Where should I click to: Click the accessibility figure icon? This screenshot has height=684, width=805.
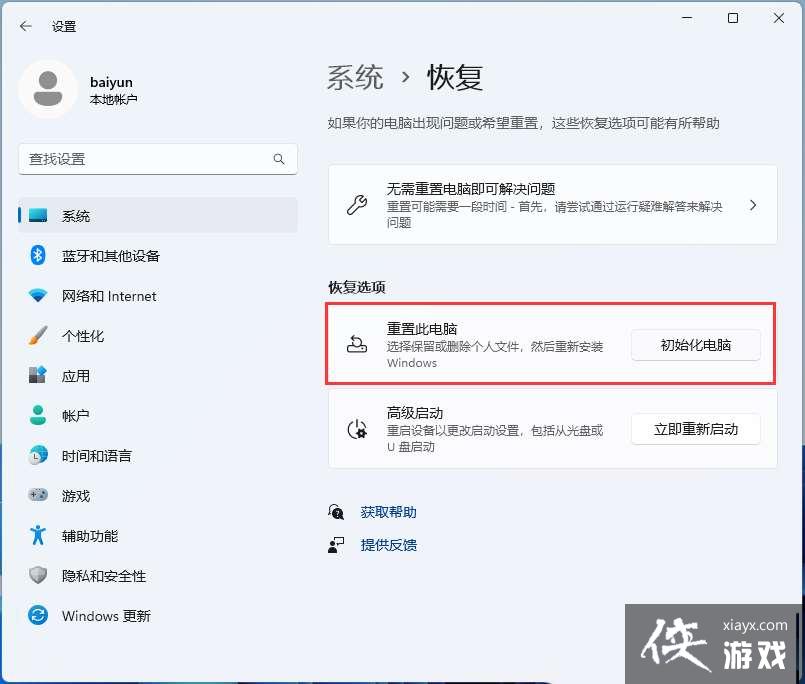(38, 536)
